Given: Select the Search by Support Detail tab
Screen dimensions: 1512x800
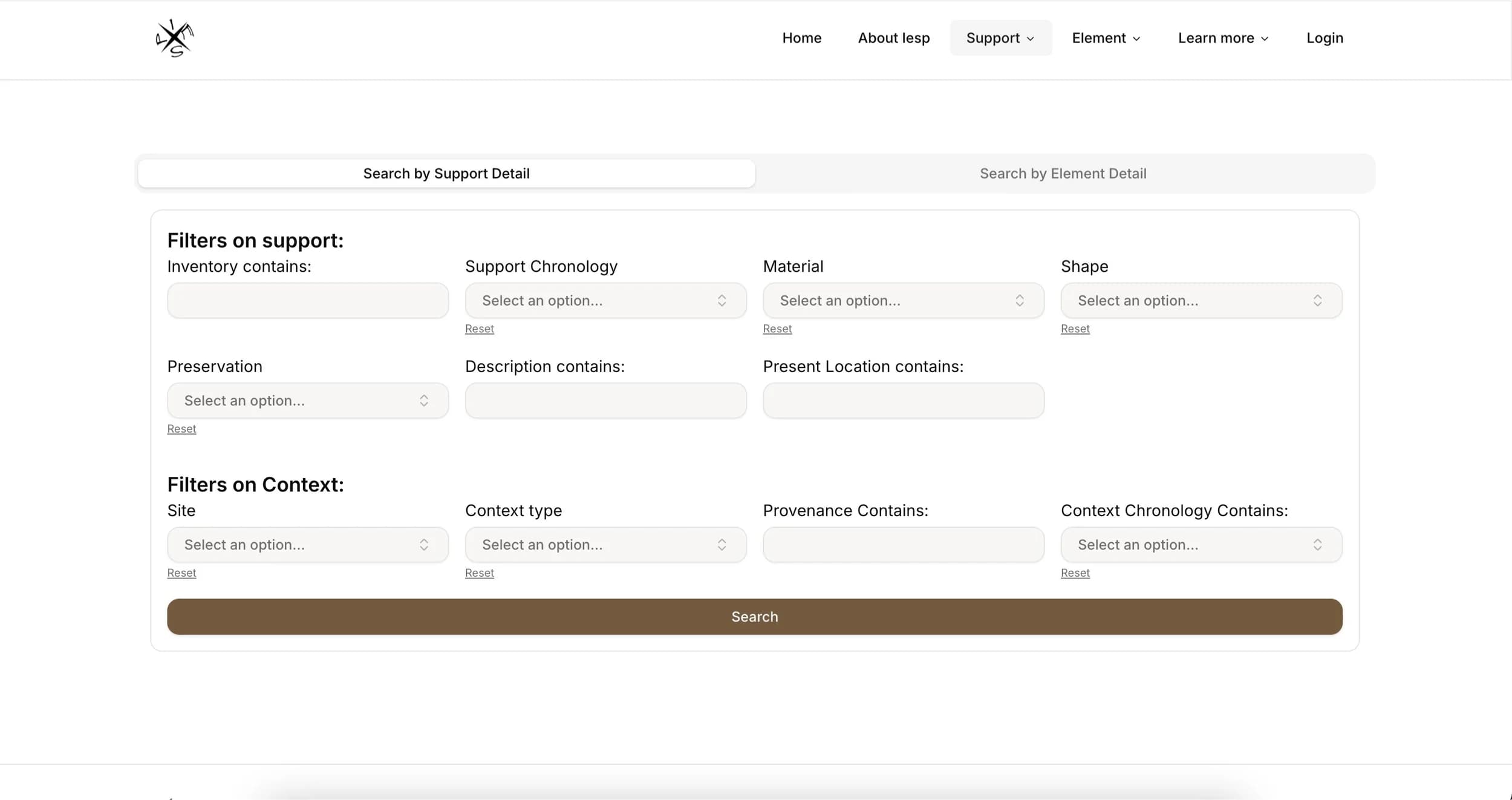Looking at the screenshot, I should (446, 174).
